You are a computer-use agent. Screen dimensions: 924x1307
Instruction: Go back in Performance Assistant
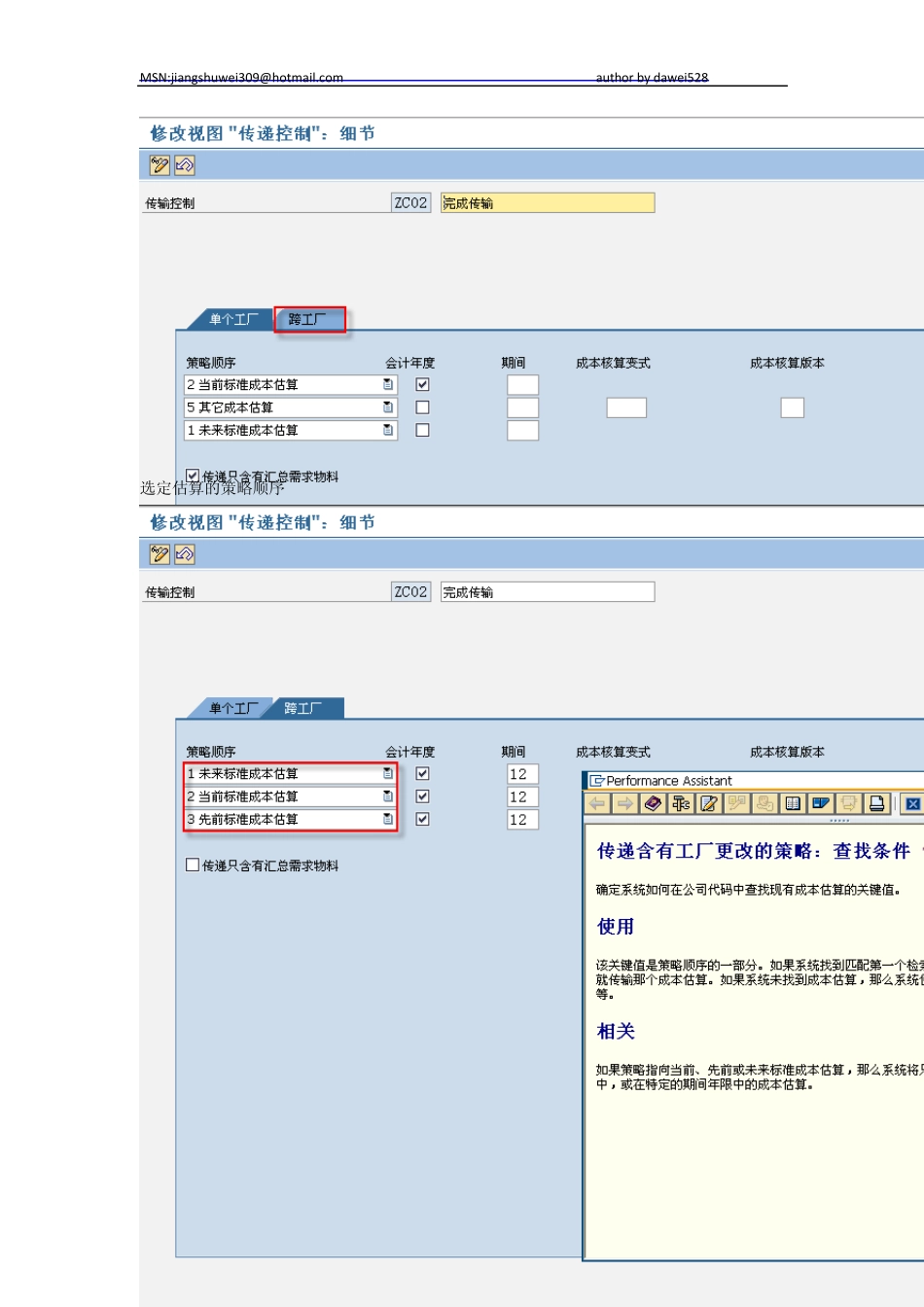(597, 803)
